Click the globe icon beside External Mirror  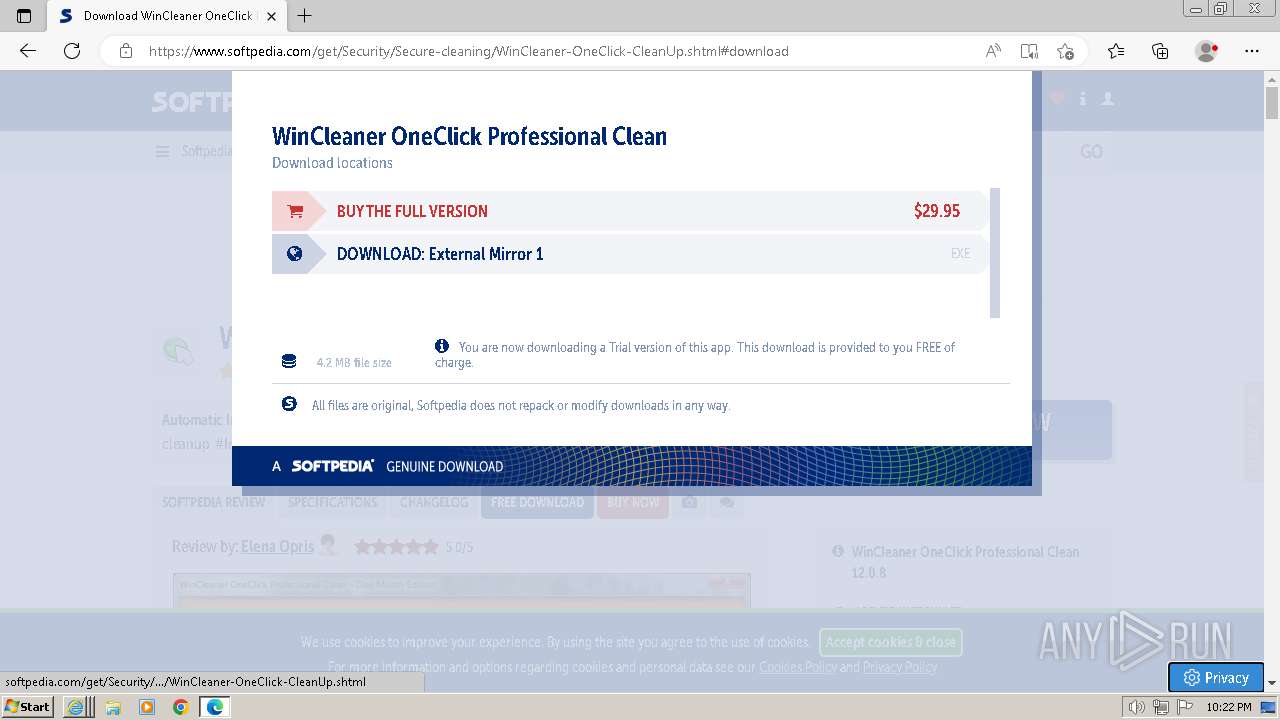(x=294, y=254)
